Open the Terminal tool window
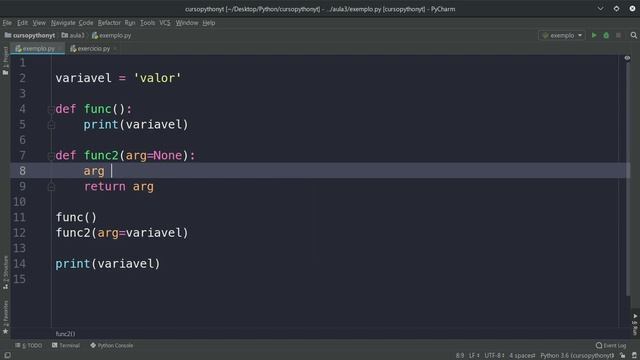 click(66, 345)
